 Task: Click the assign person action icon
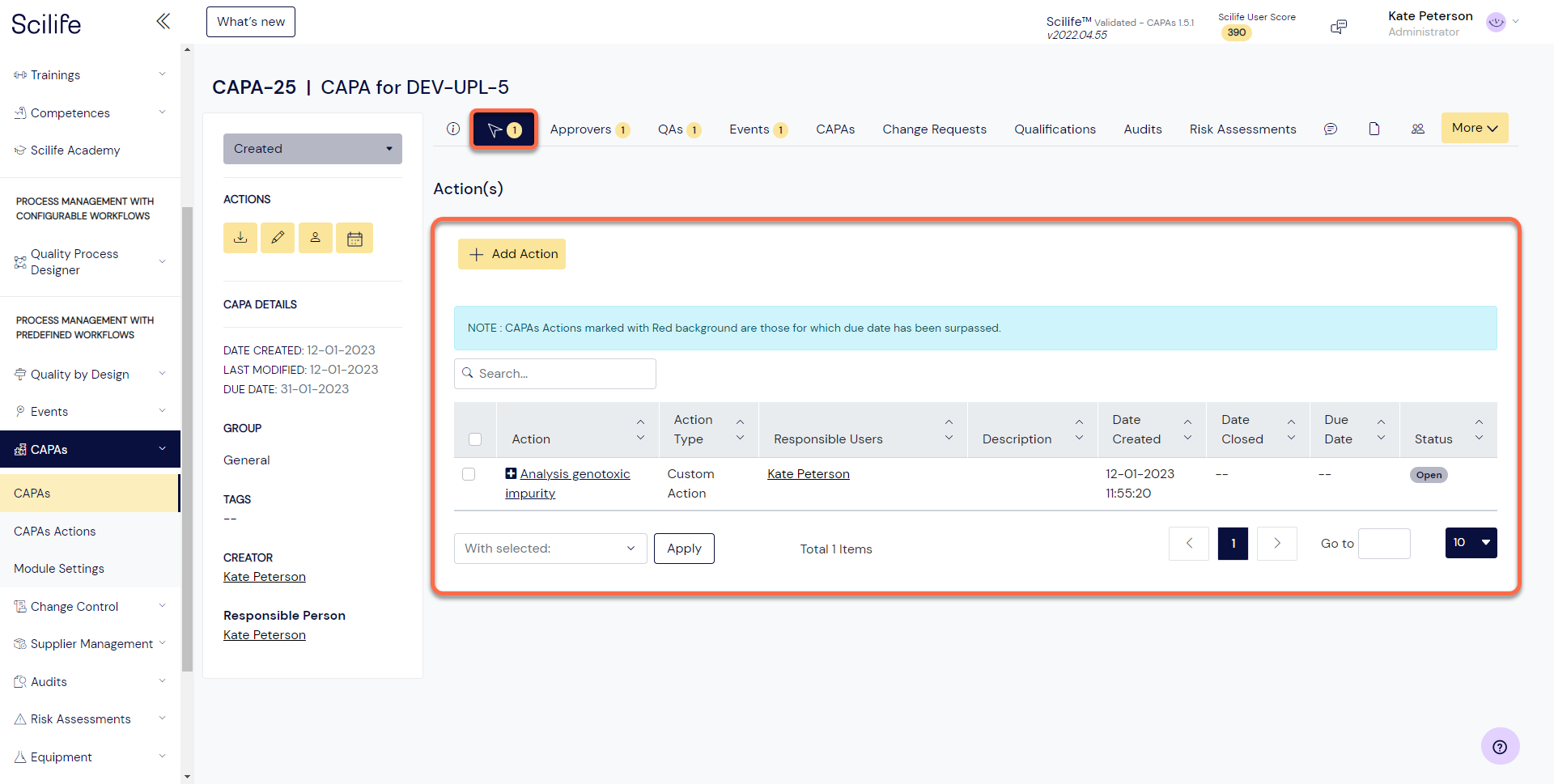click(316, 238)
